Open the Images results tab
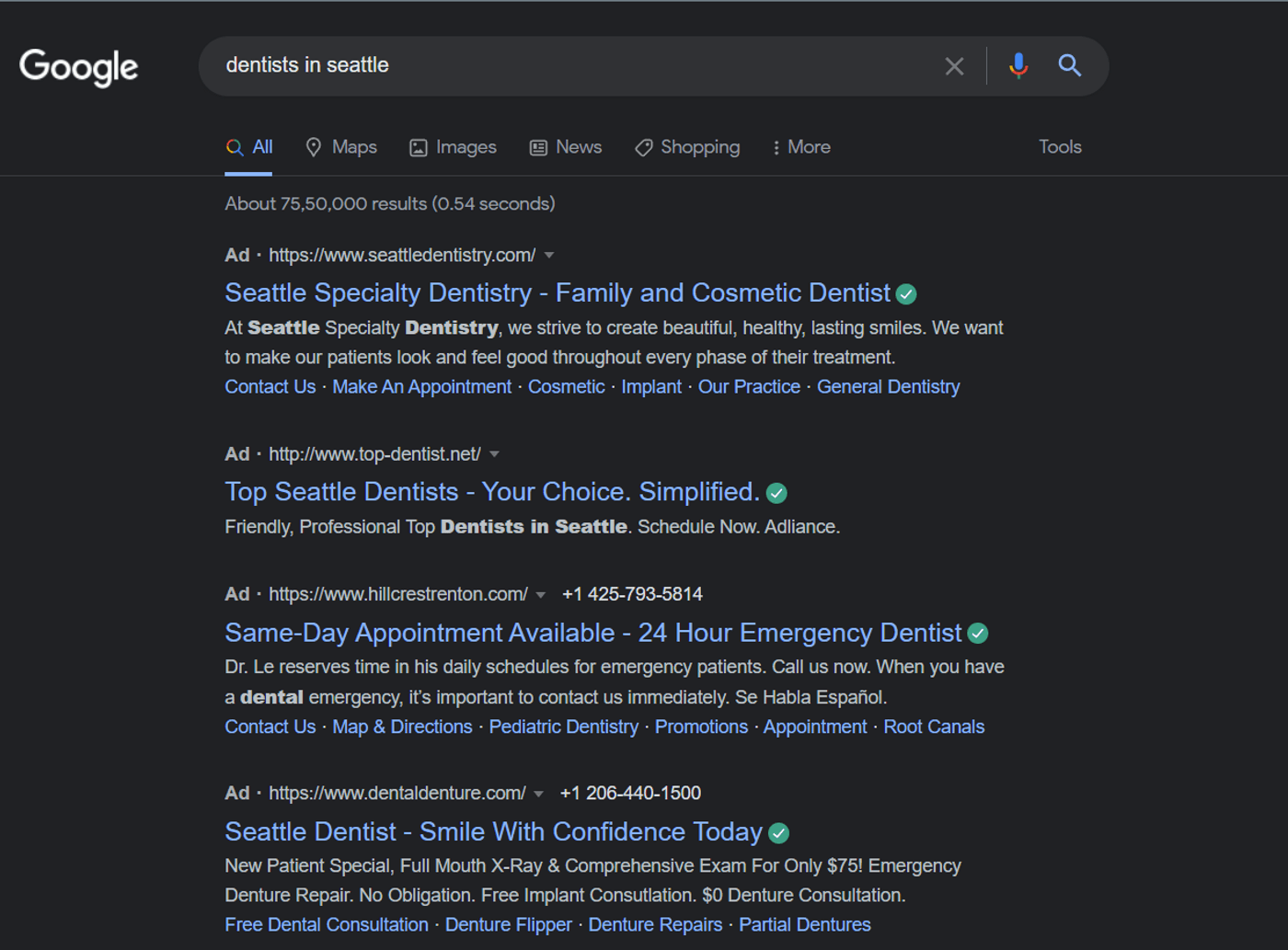 pyautogui.click(x=453, y=147)
